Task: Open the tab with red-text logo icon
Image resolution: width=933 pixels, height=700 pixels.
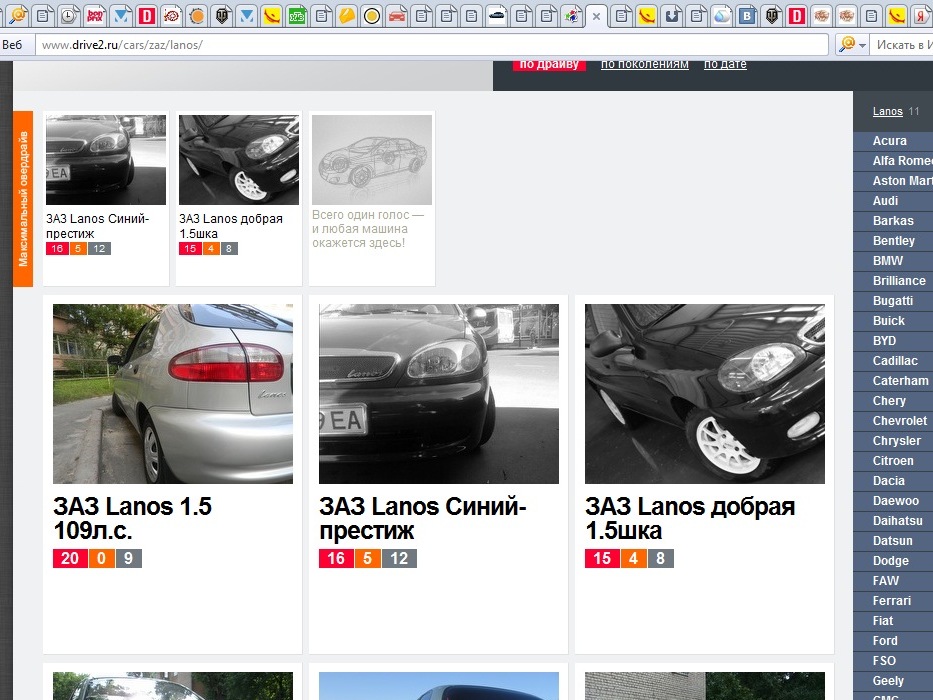Action: [x=95, y=15]
